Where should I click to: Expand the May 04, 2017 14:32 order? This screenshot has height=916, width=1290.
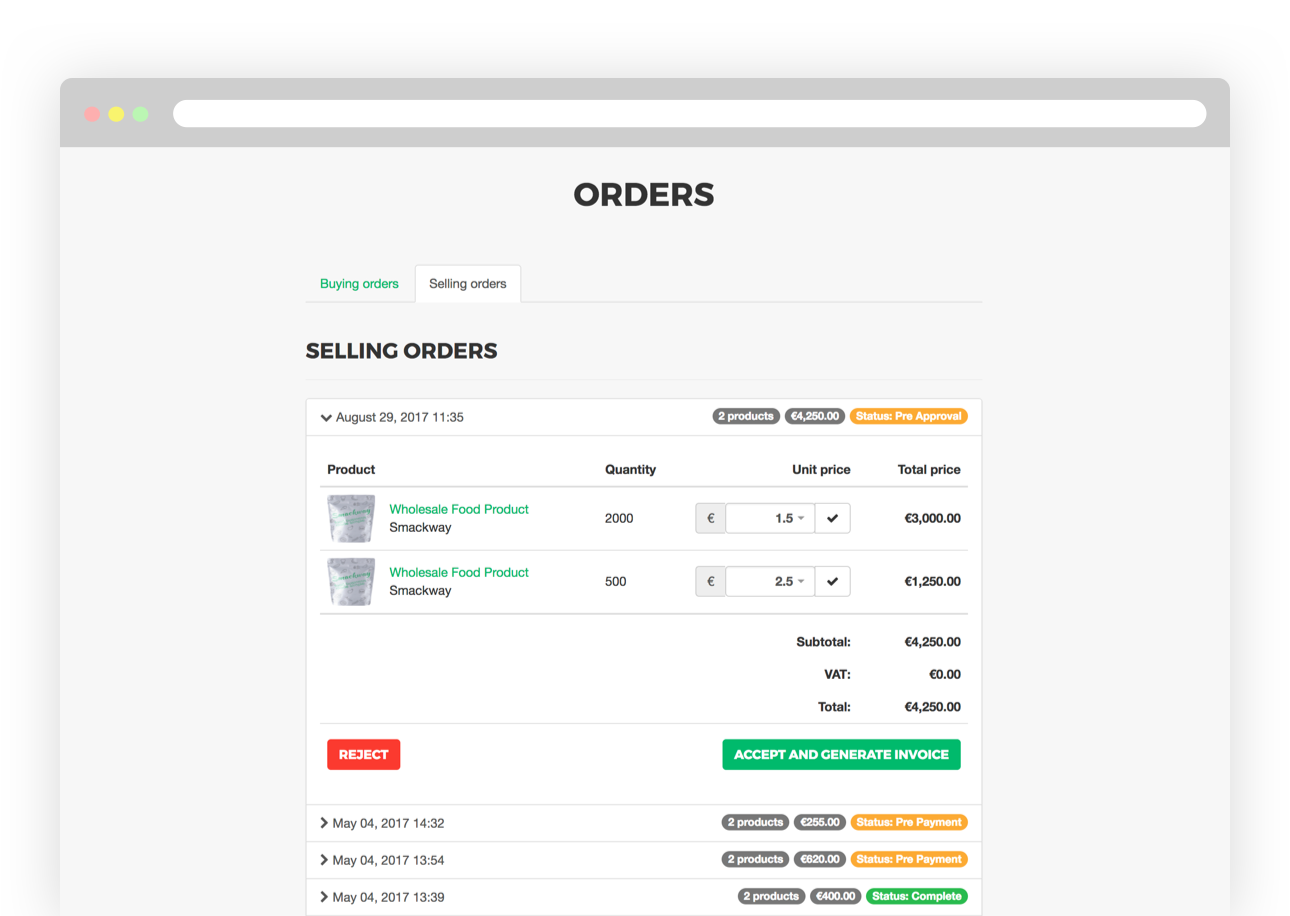click(x=323, y=822)
